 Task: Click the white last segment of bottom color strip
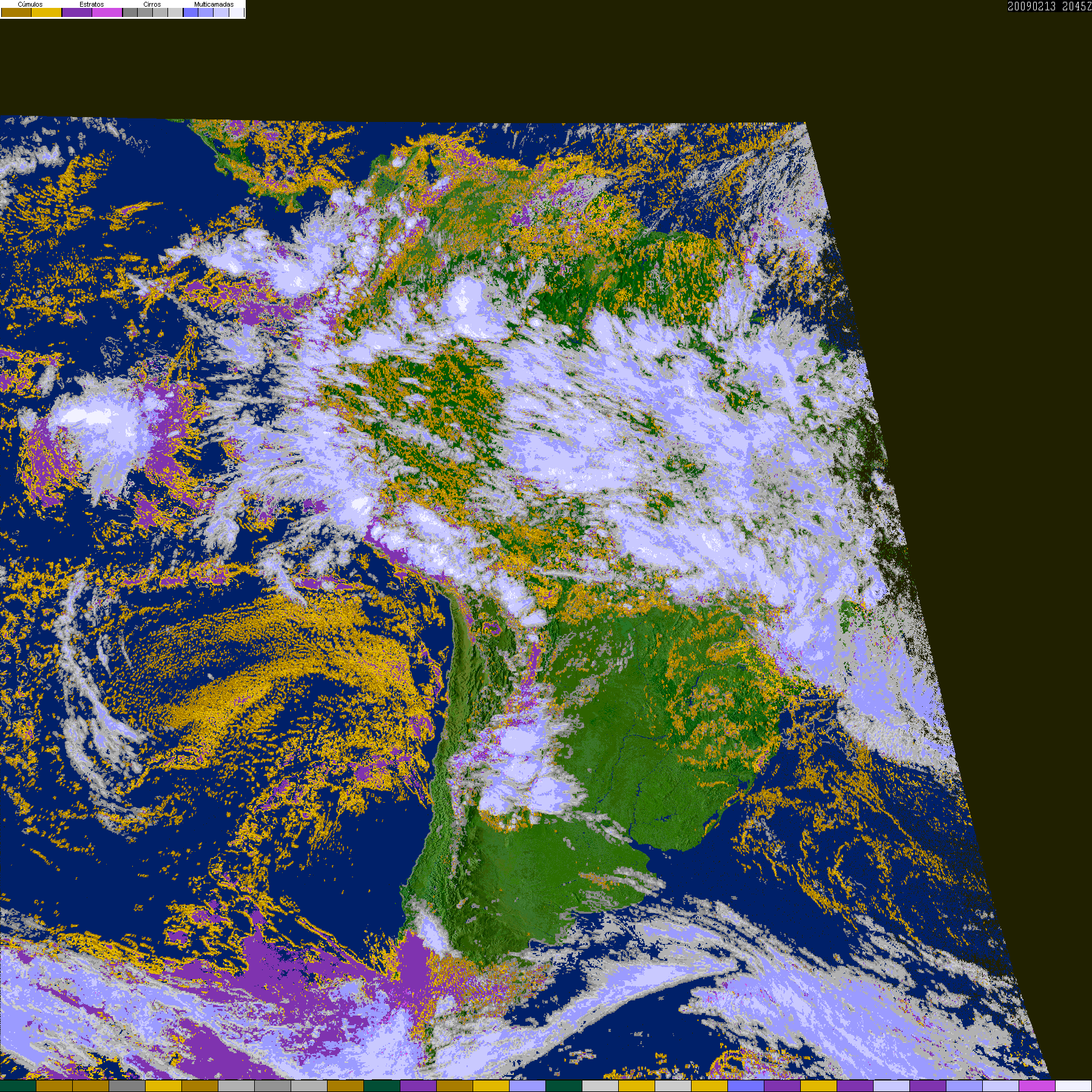pos(1074,1086)
